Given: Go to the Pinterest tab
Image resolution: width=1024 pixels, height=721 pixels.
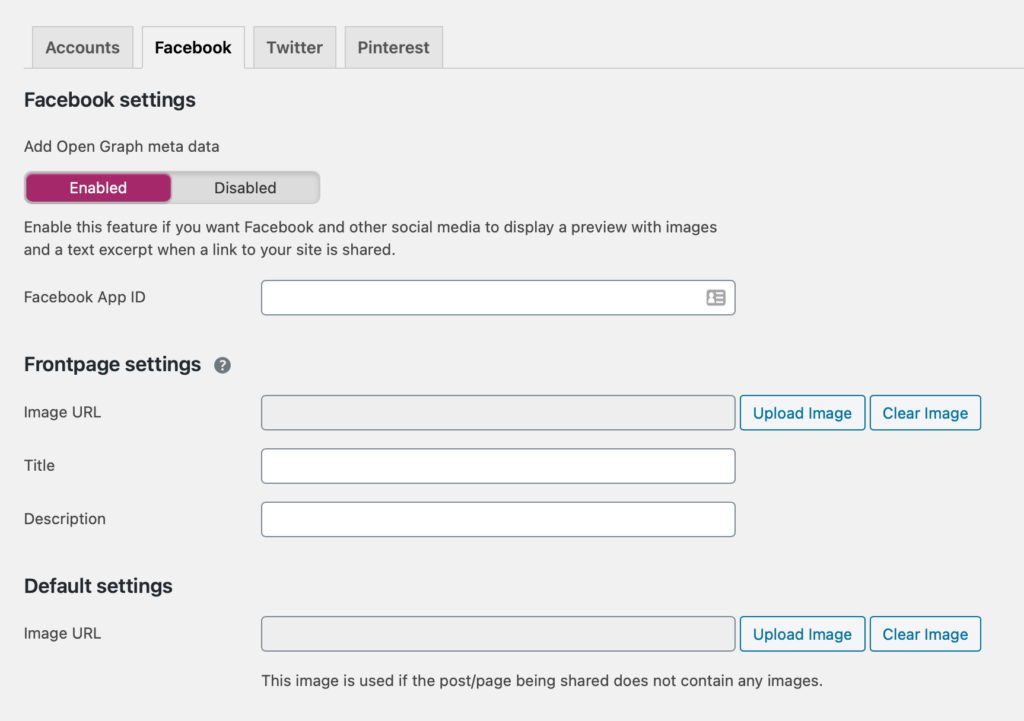Looking at the screenshot, I should [393, 48].
